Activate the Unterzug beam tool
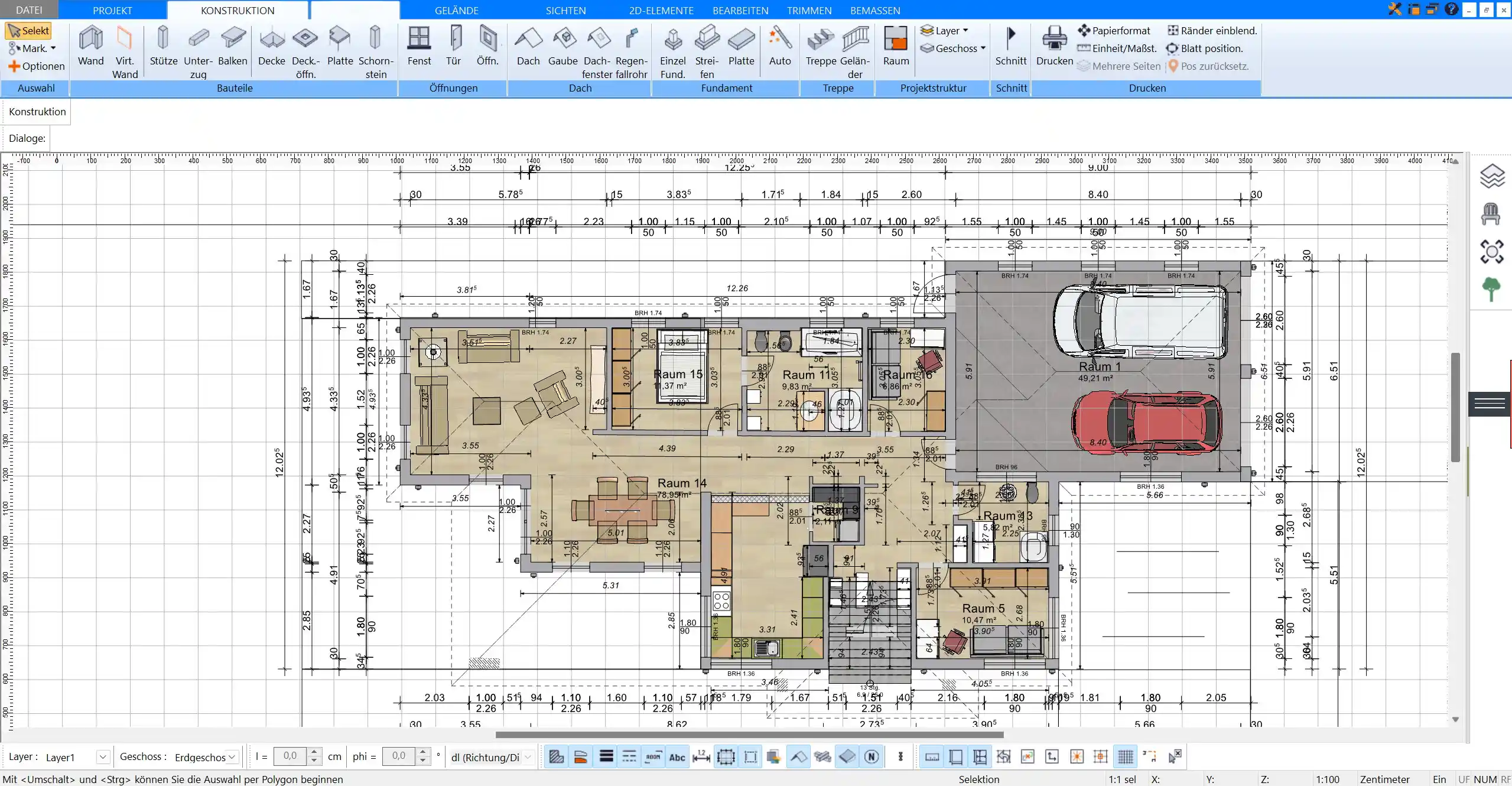1512x786 pixels. 198,52
